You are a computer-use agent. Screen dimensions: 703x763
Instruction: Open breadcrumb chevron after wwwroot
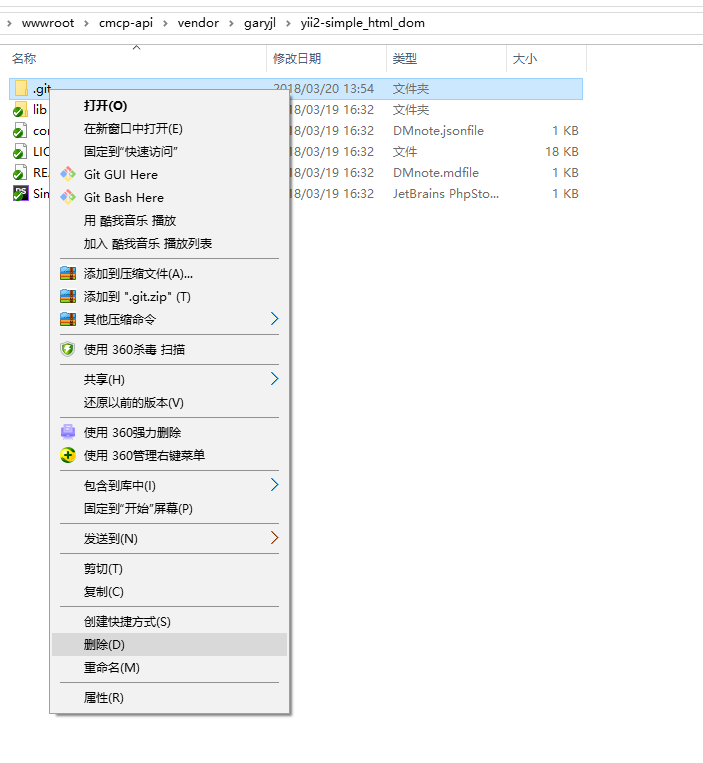[86, 23]
